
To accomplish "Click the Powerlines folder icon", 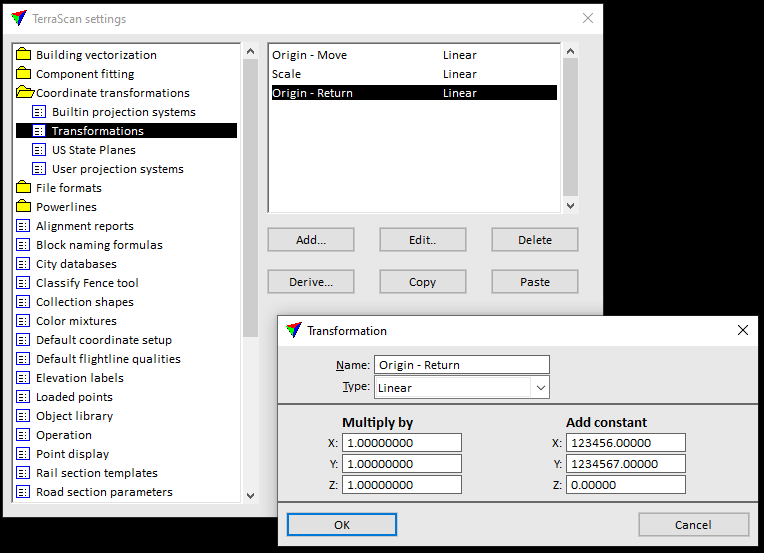I will tap(24, 207).
